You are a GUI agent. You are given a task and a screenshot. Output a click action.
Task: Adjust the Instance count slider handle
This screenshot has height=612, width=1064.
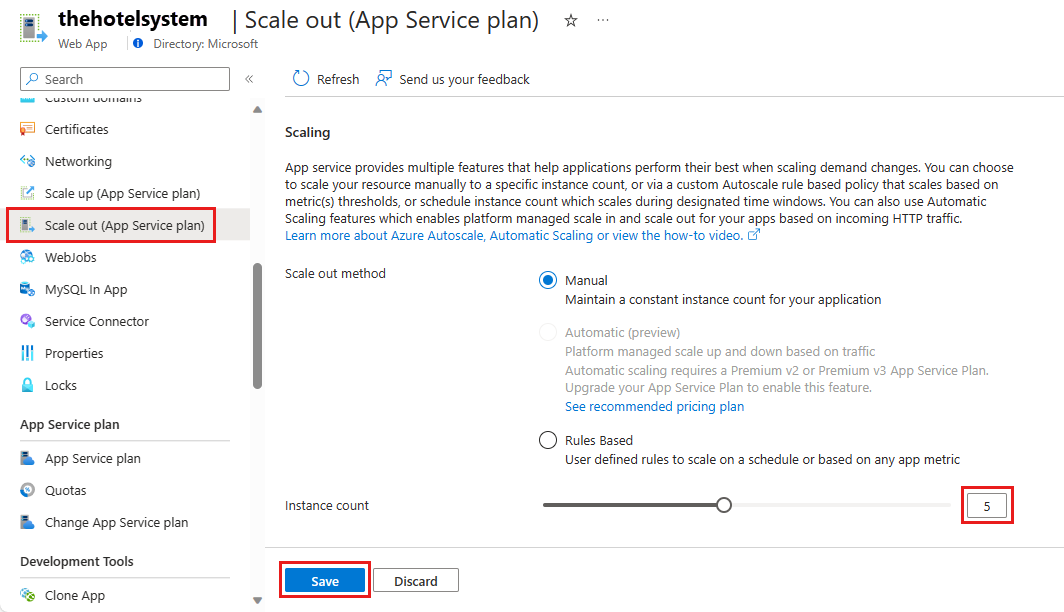pos(724,505)
